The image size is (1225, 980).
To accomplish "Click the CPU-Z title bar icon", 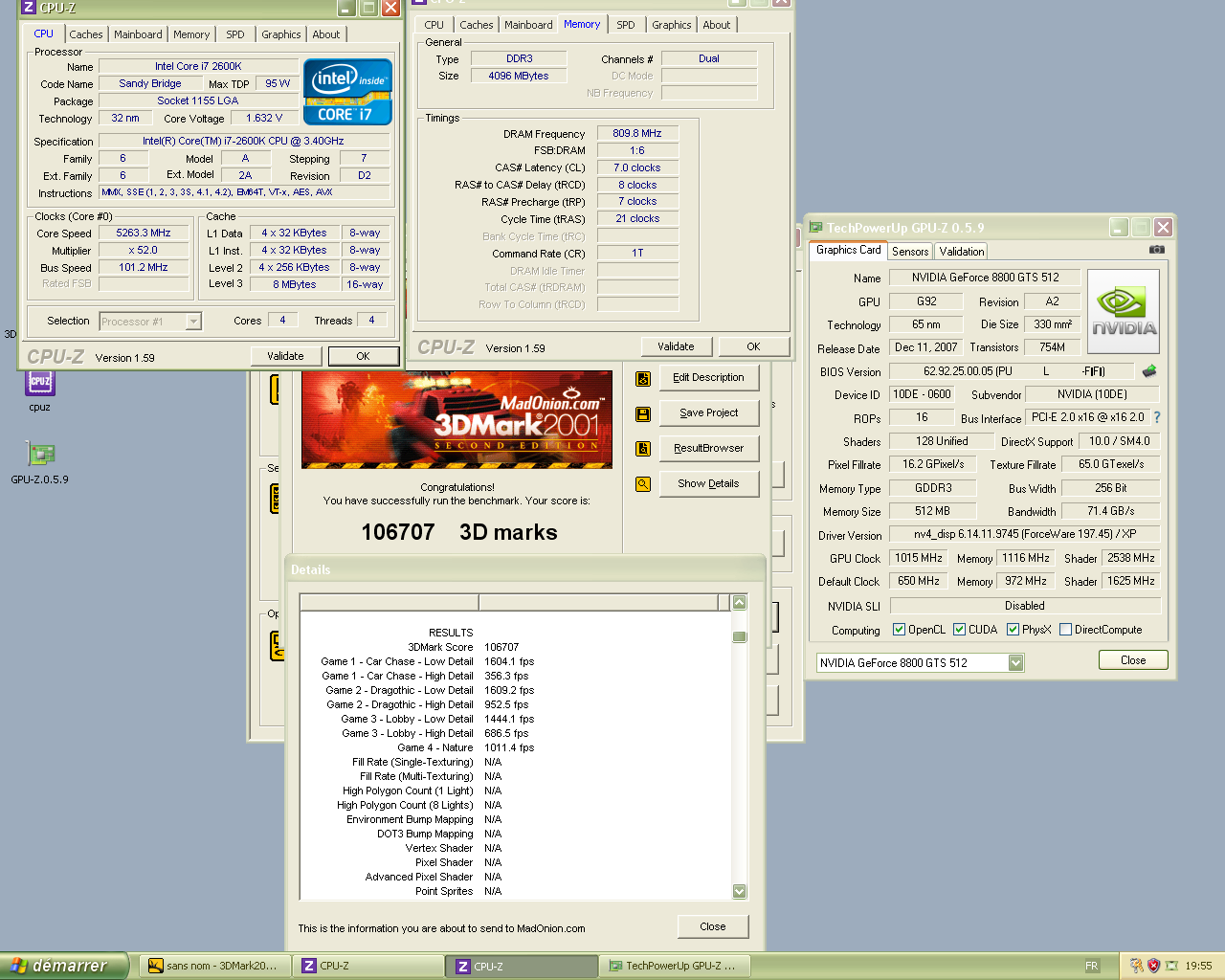I will click(28, 8).
